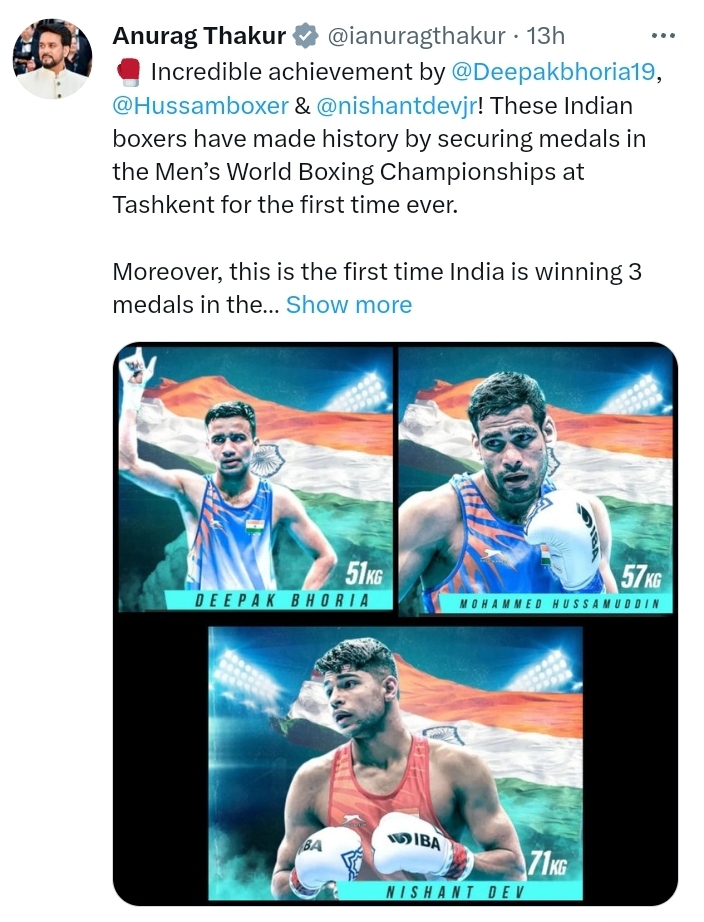Expand tweet with Show more
The height and width of the screenshot is (922, 704).
(x=349, y=305)
